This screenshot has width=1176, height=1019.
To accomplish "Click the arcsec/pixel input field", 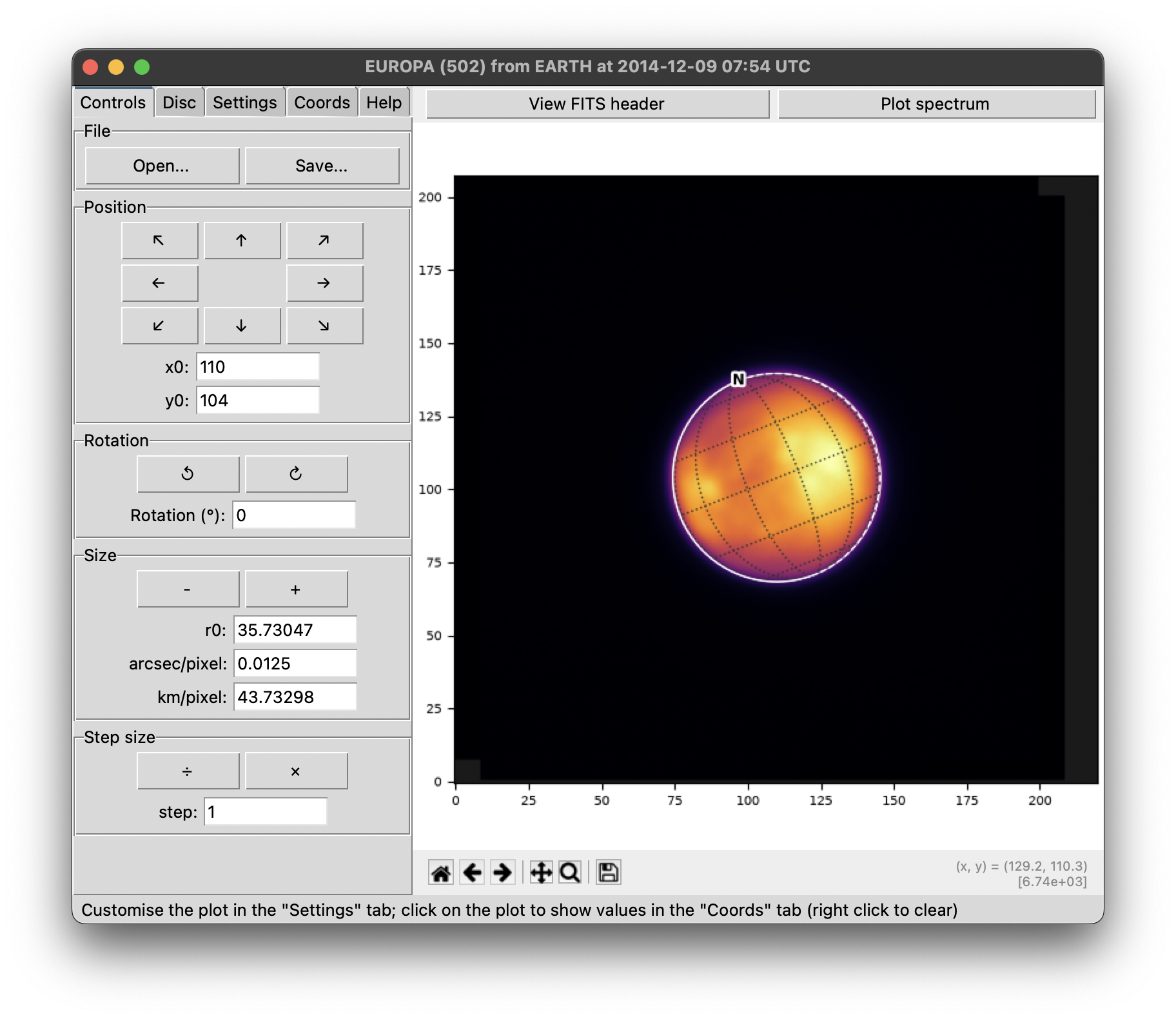I will (x=295, y=664).
